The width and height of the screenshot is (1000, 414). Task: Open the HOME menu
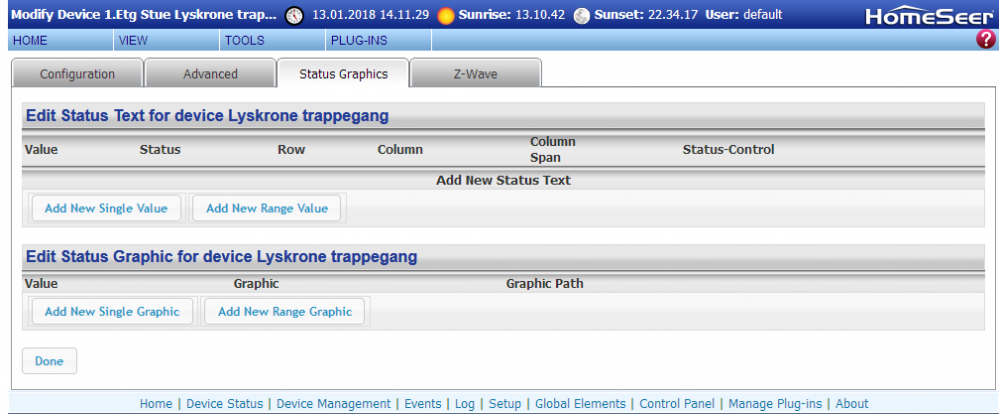click(30, 41)
